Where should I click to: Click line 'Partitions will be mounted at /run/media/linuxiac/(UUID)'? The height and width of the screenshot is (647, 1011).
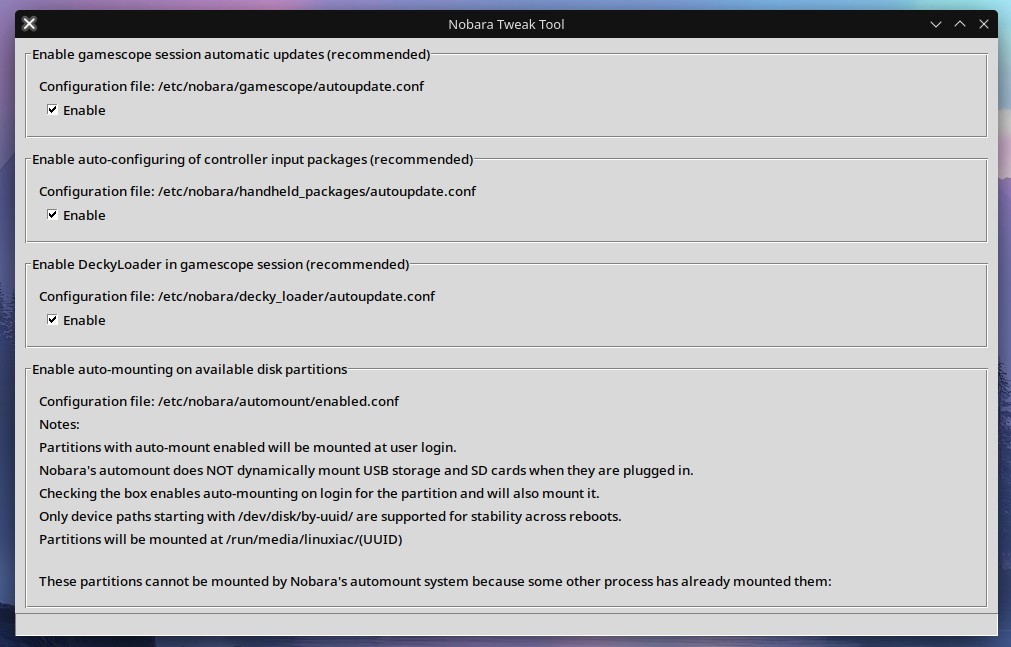(x=221, y=539)
